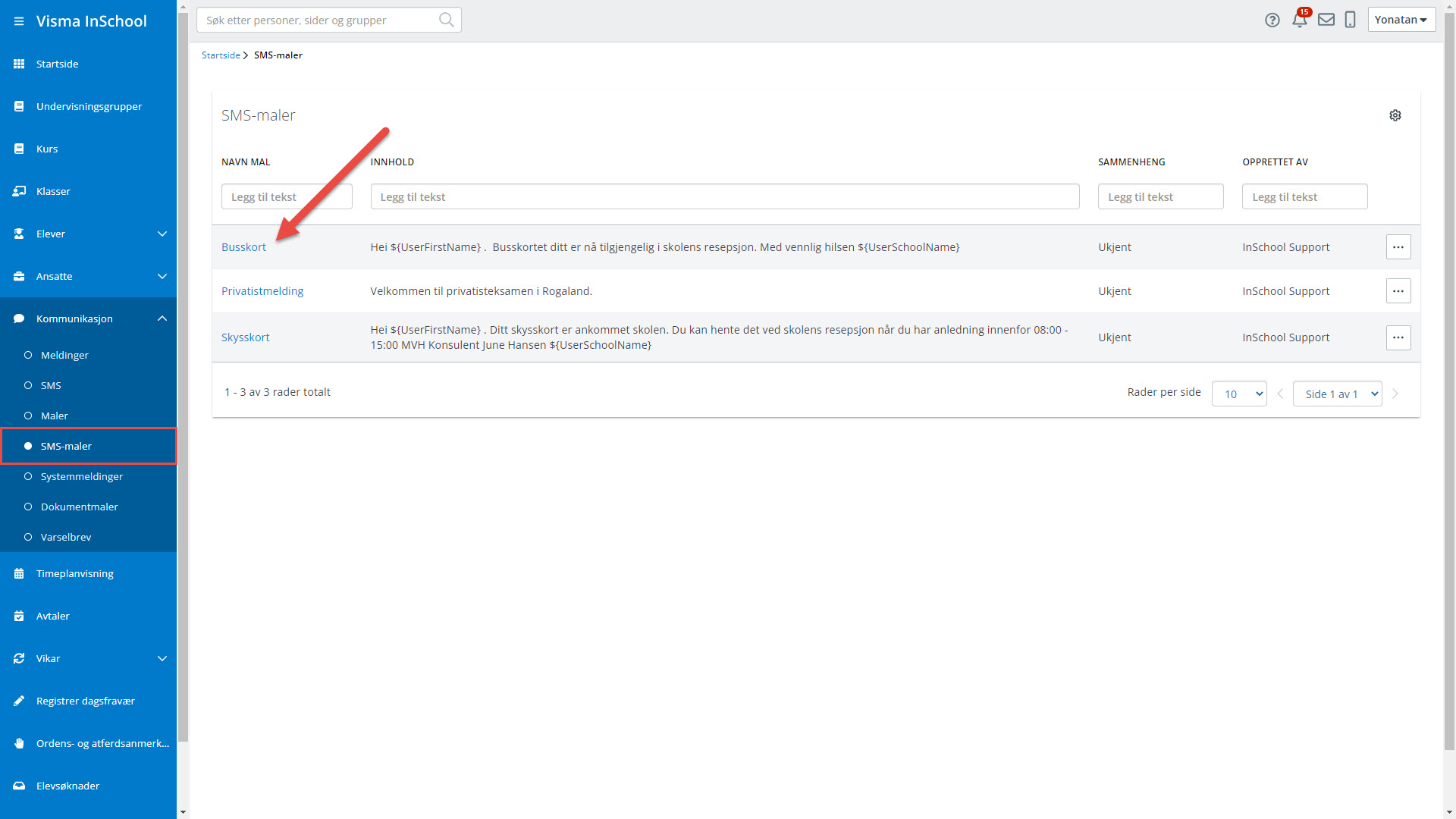Click the Startside grid icon in sidebar
This screenshot has width=1456, height=819.
19,64
